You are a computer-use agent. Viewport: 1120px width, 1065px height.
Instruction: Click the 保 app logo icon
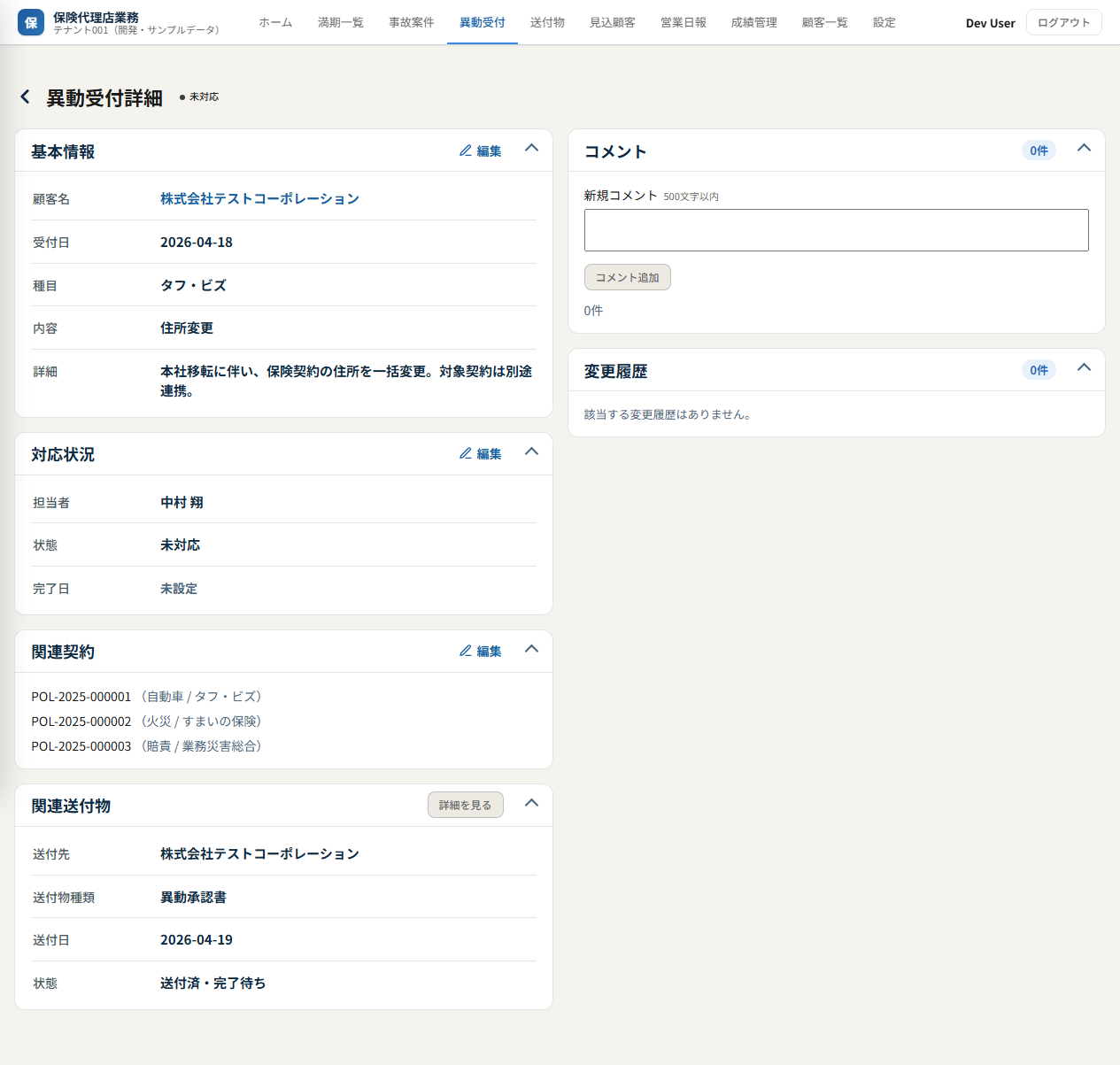(31, 22)
